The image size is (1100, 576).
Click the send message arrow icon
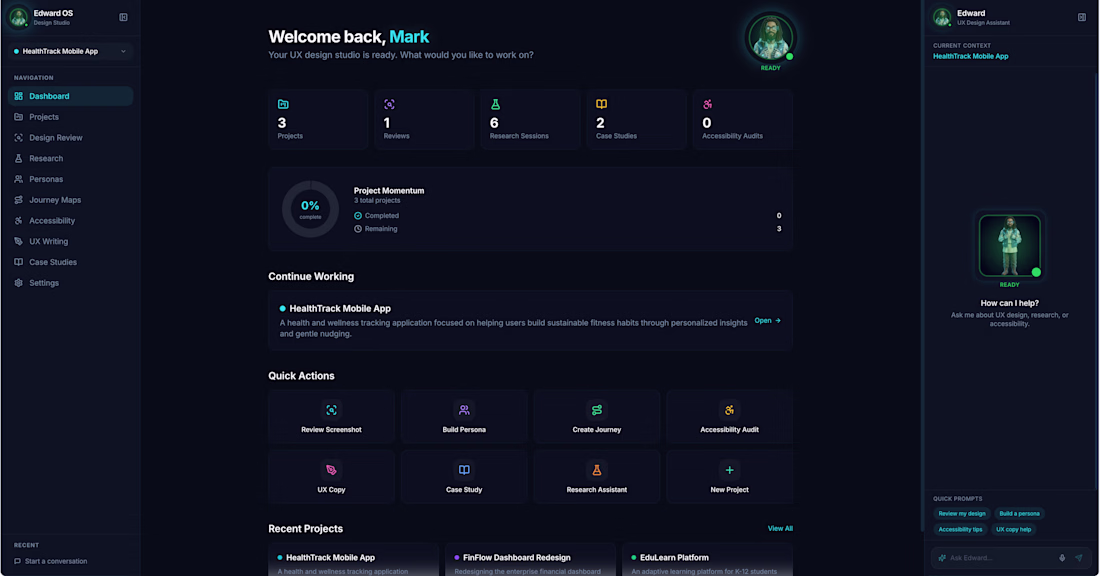click(x=1079, y=558)
